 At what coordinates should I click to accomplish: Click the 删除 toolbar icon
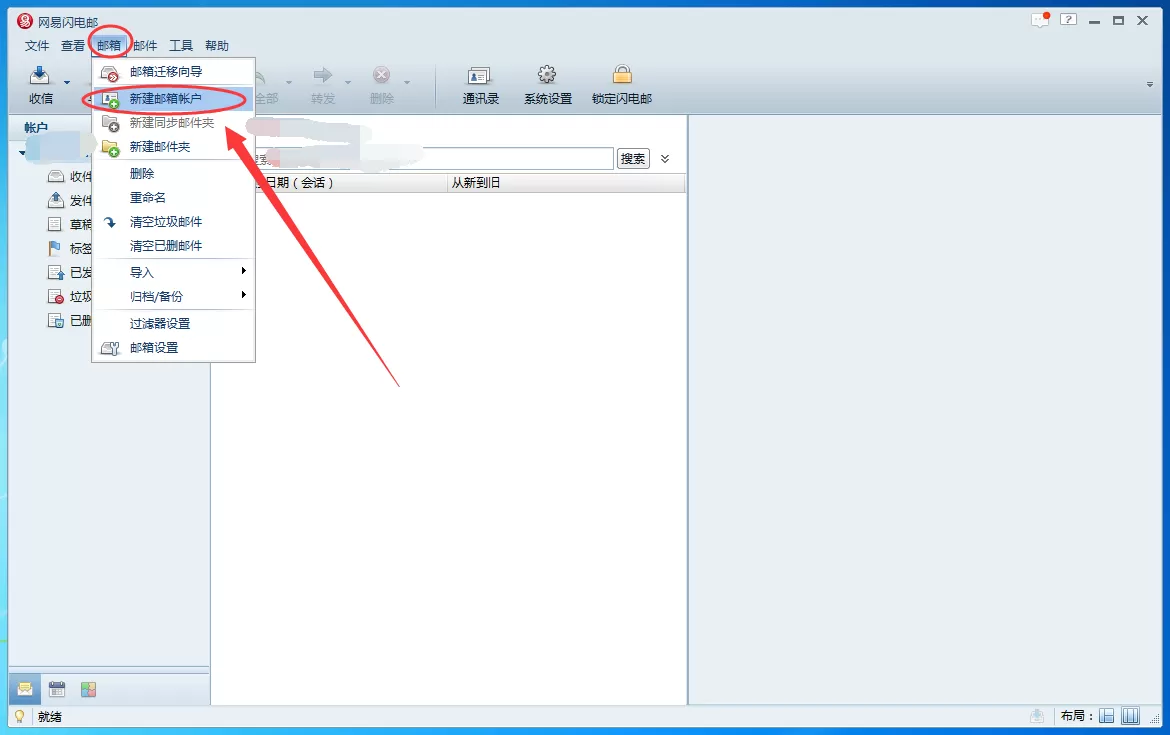(381, 75)
